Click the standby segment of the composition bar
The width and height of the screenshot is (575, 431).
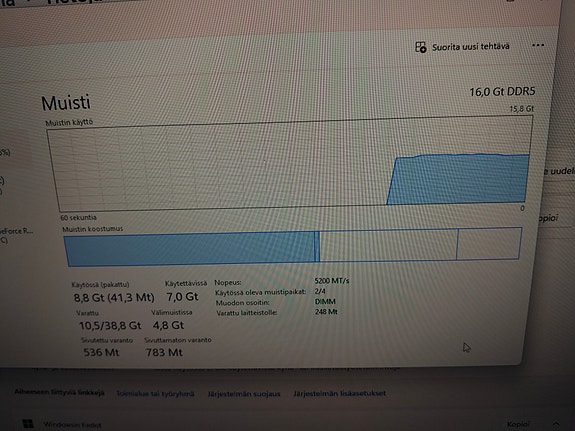(388, 245)
